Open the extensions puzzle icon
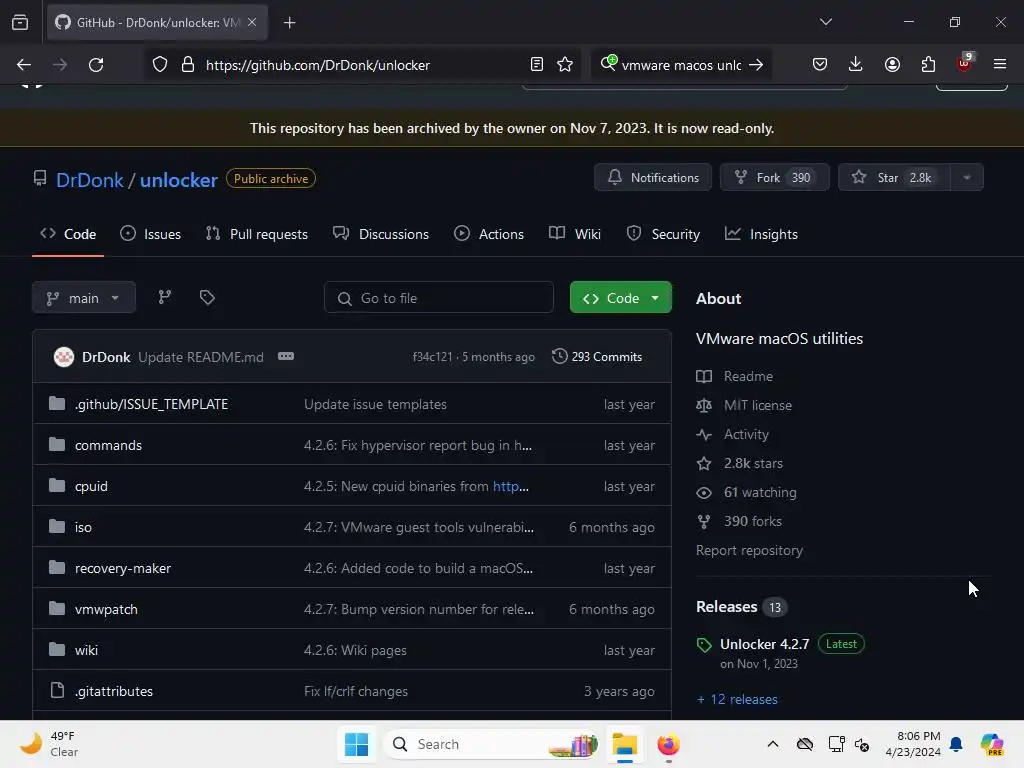The width and height of the screenshot is (1024, 768). pyautogui.click(x=928, y=65)
